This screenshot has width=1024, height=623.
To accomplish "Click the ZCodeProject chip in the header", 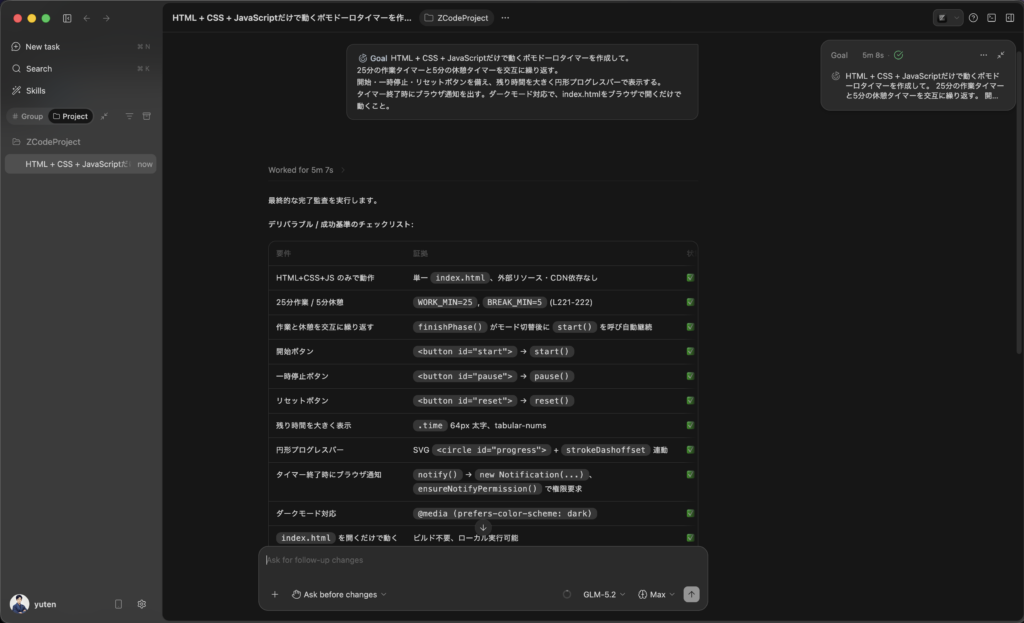I will [456, 18].
